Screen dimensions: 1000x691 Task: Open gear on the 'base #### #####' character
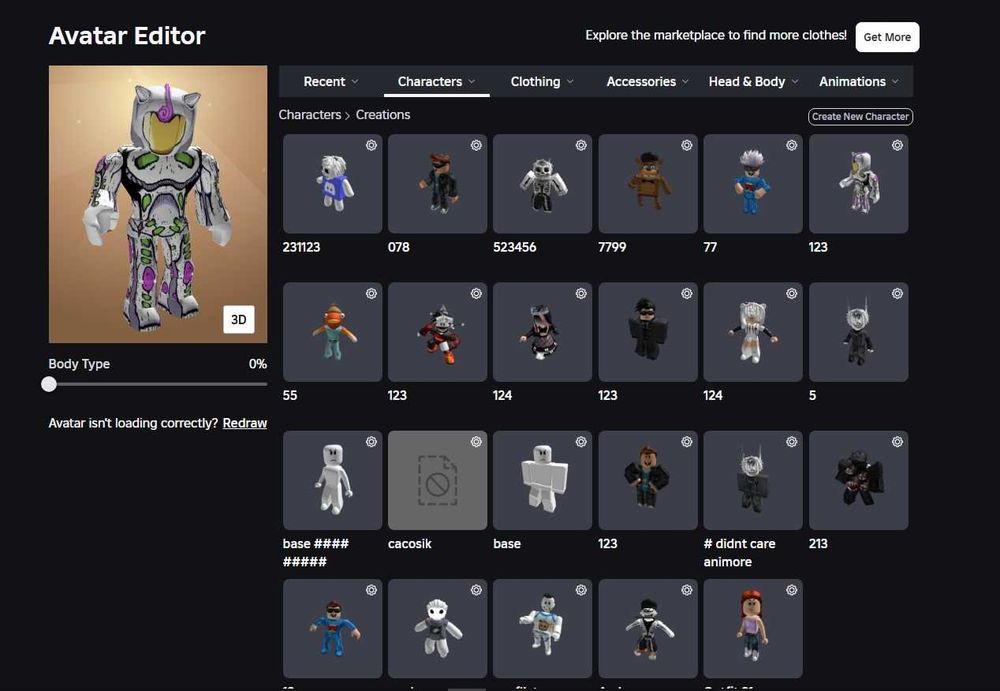point(371,442)
